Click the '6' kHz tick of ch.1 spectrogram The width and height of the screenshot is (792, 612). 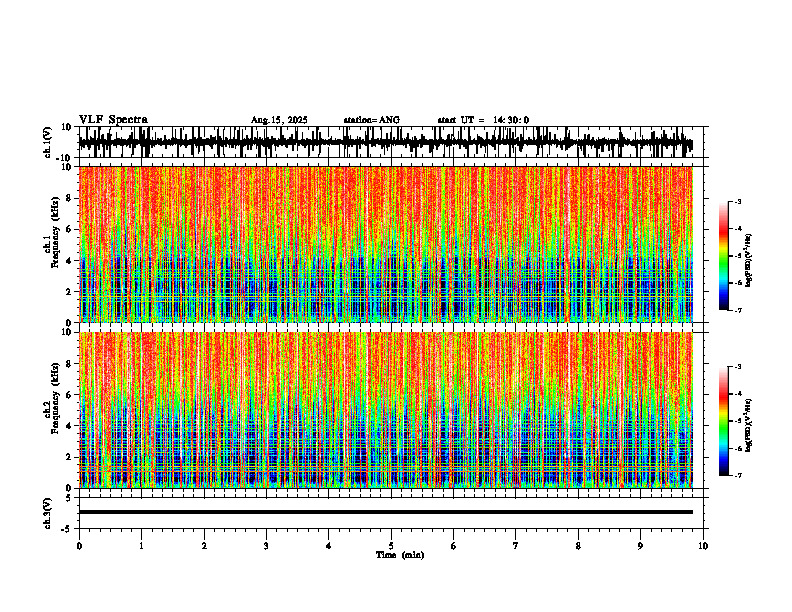coord(69,229)
